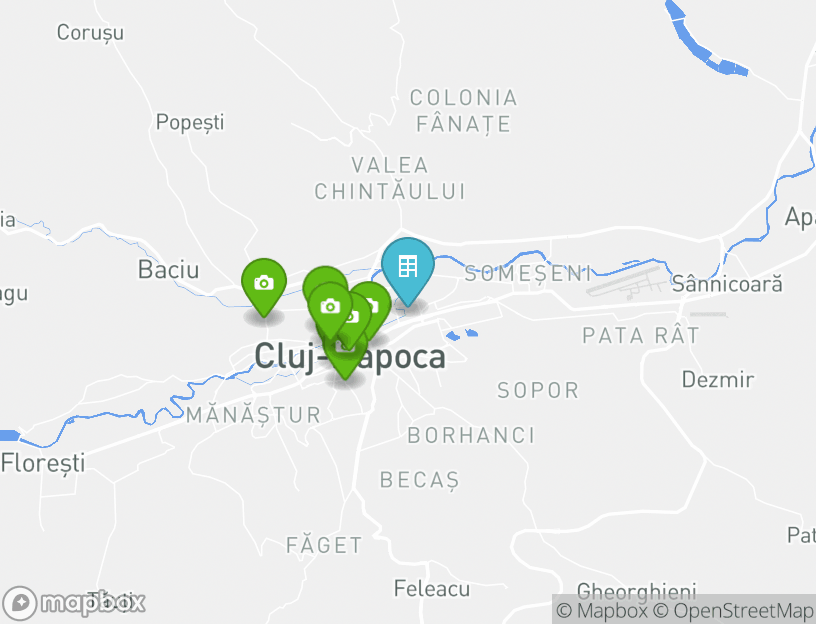Click the Florești town label

pos(43,463)
